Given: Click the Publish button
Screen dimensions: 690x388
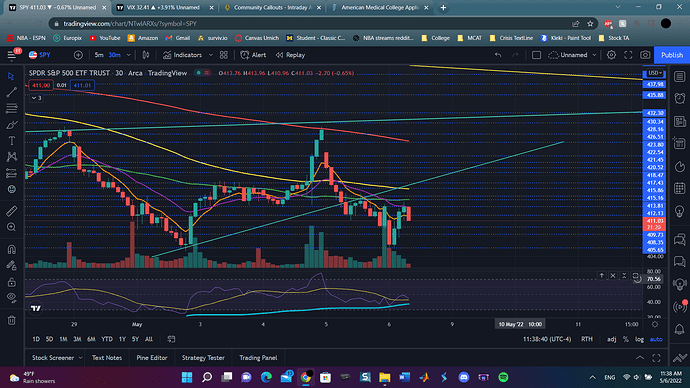Looking at the screenshot, I should click(x=672, y=55).
